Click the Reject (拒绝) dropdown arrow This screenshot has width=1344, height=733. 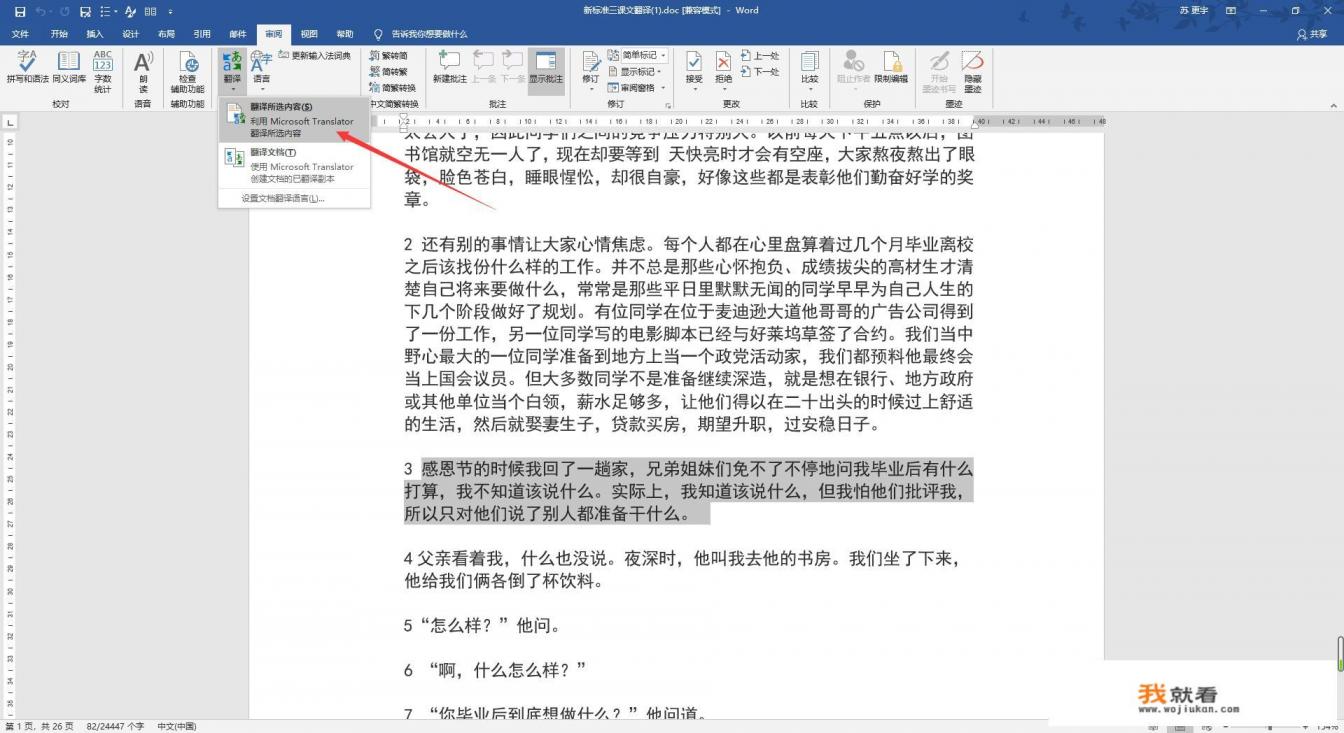(x=723, y=89)
